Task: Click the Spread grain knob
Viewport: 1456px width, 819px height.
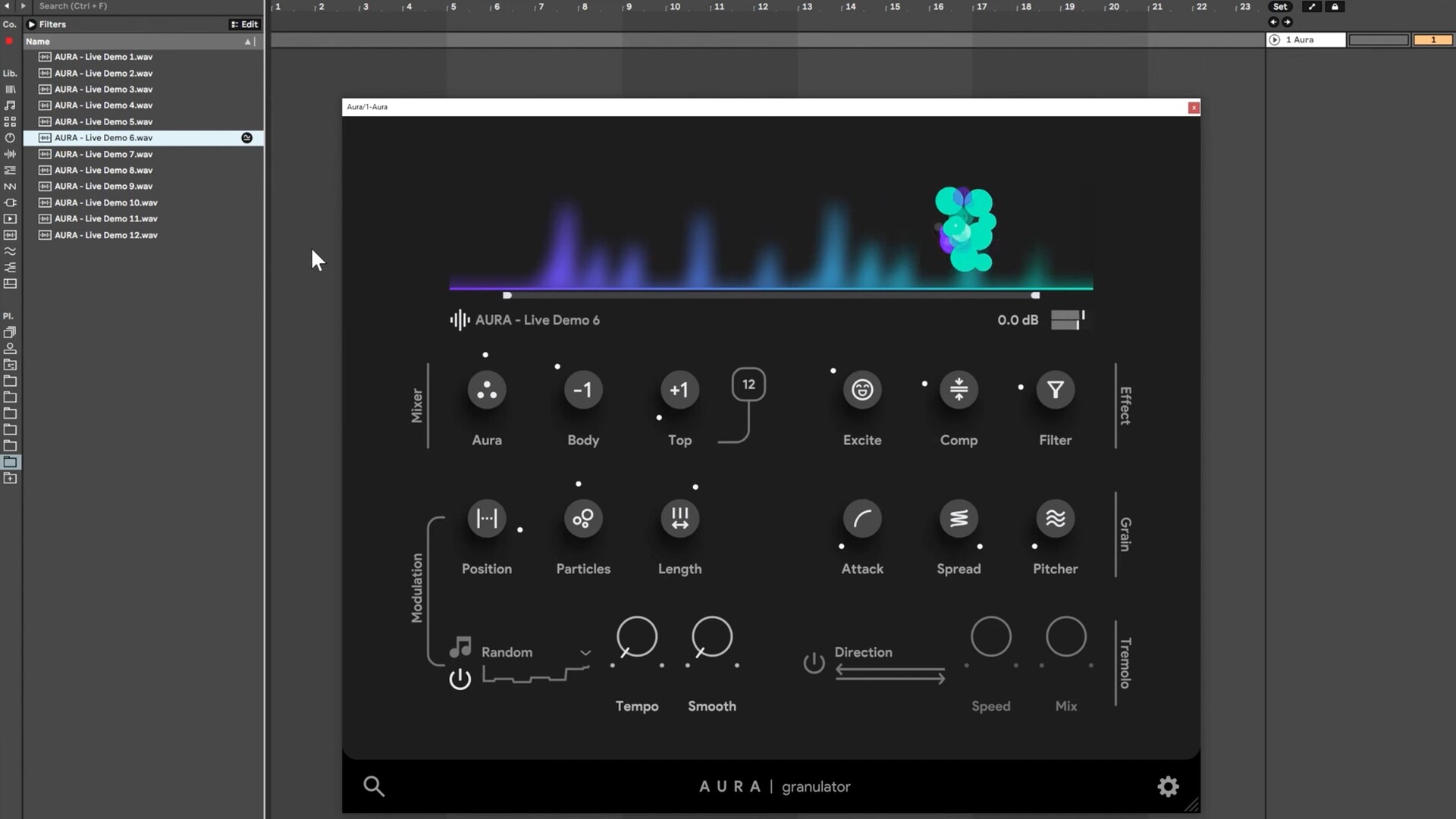Action: coord(959,519)
